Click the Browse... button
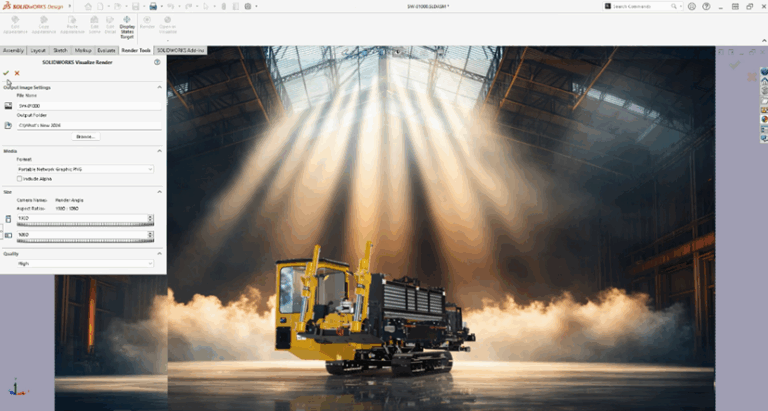This screenshot has height=411, width=768. pos(86,137)
